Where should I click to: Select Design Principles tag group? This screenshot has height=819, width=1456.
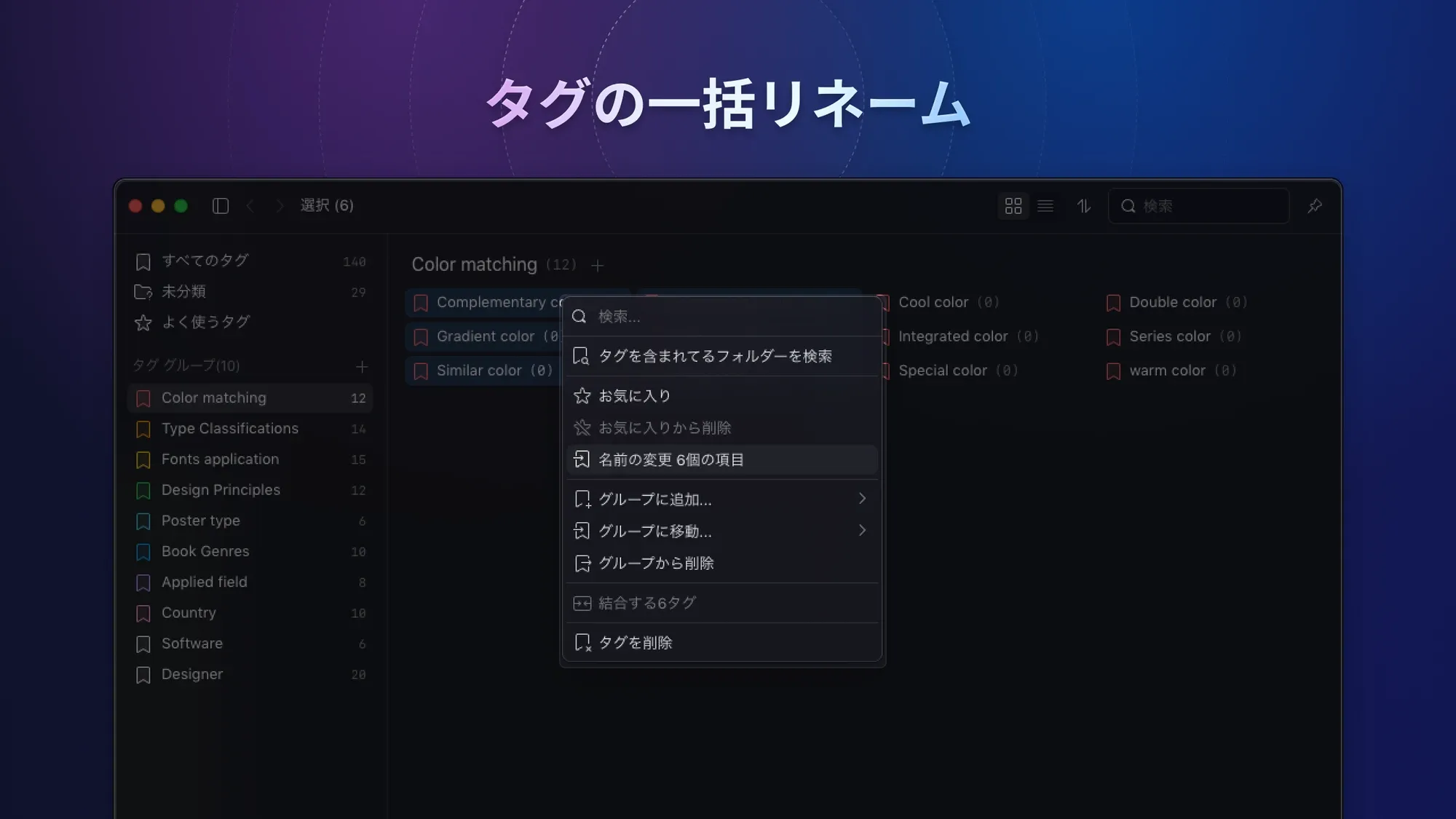250,490
